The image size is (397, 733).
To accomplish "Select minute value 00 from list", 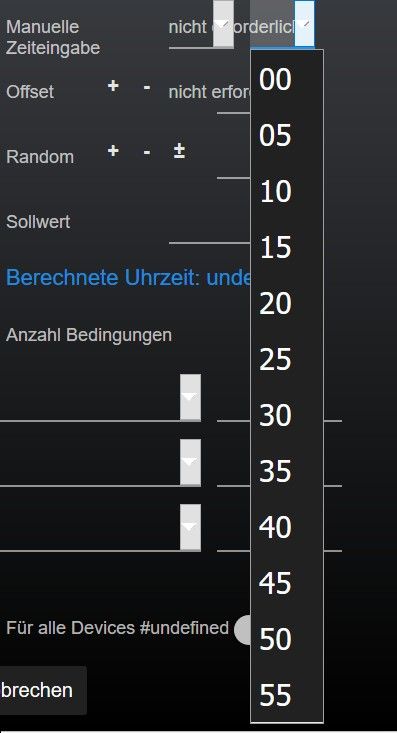I will point(287,79).
